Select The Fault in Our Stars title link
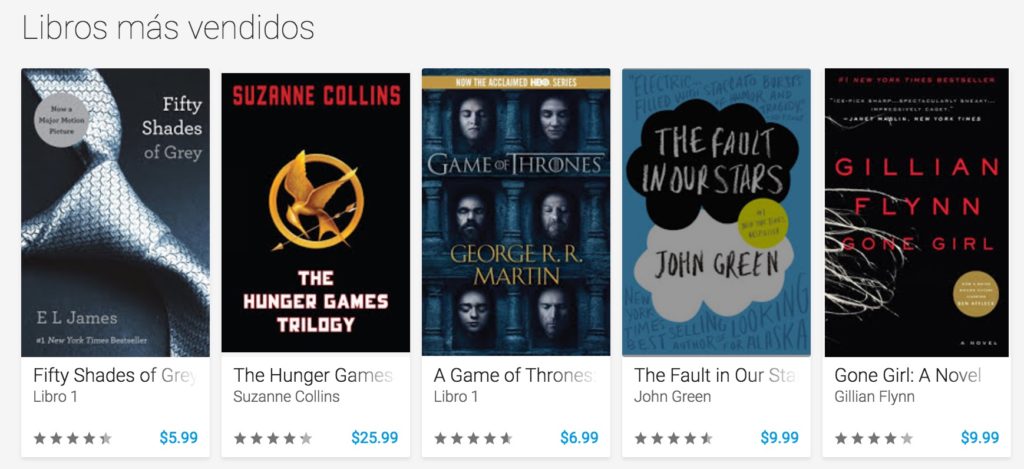This screenshot has height=469, width=1024. tap(716, 376)
